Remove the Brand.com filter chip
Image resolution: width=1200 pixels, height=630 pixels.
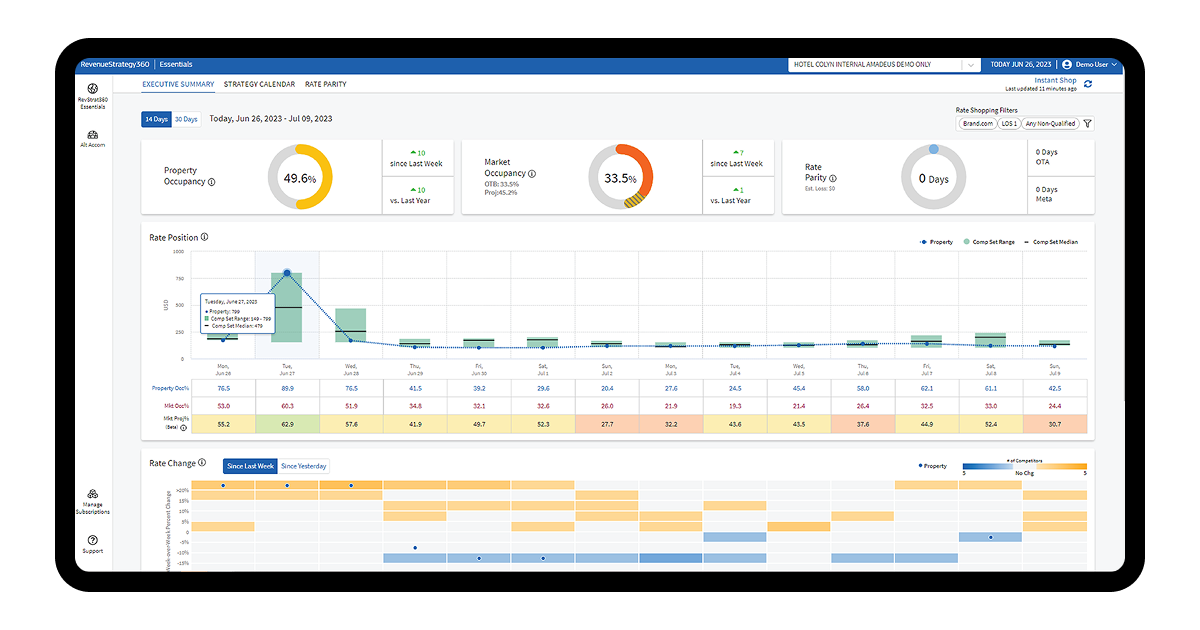[980, 123]
